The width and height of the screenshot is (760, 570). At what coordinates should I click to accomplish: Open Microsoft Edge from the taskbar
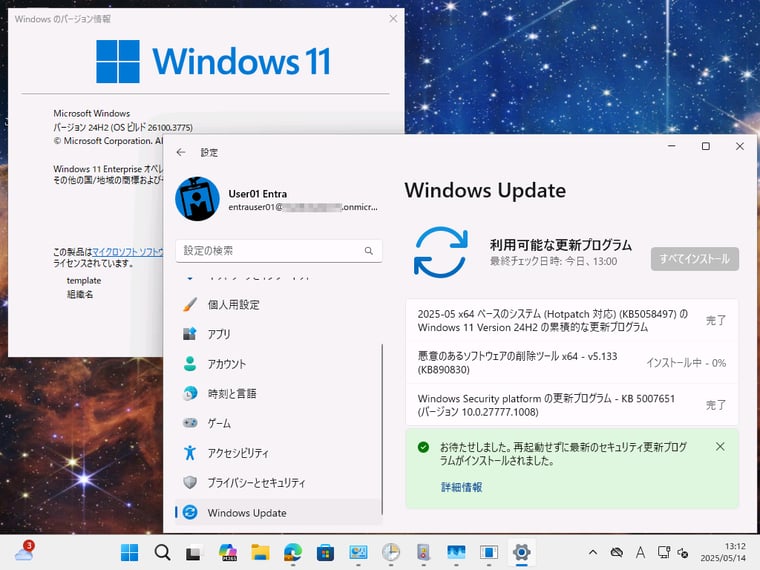point(293,552)
